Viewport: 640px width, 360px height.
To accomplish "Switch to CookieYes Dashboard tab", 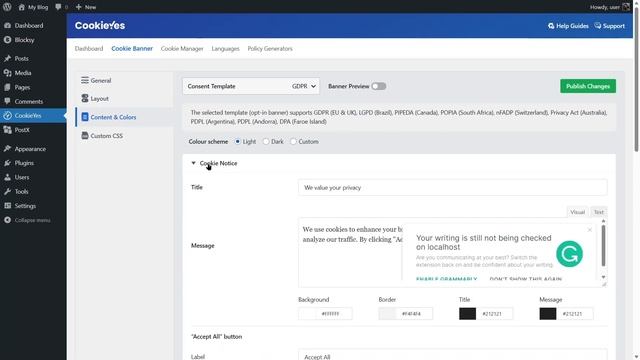I will 89,49.
